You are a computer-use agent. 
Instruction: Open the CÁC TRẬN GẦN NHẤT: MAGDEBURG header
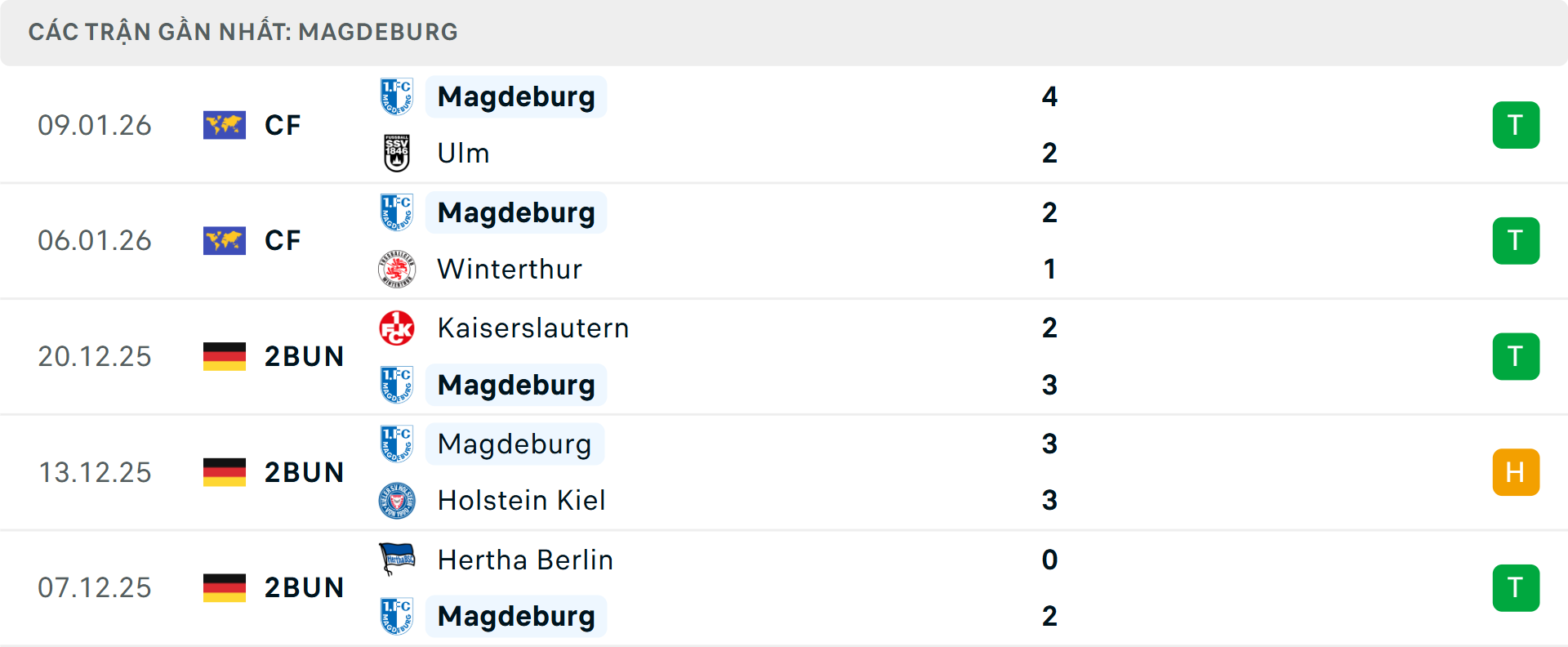click(x=244, y=32)
